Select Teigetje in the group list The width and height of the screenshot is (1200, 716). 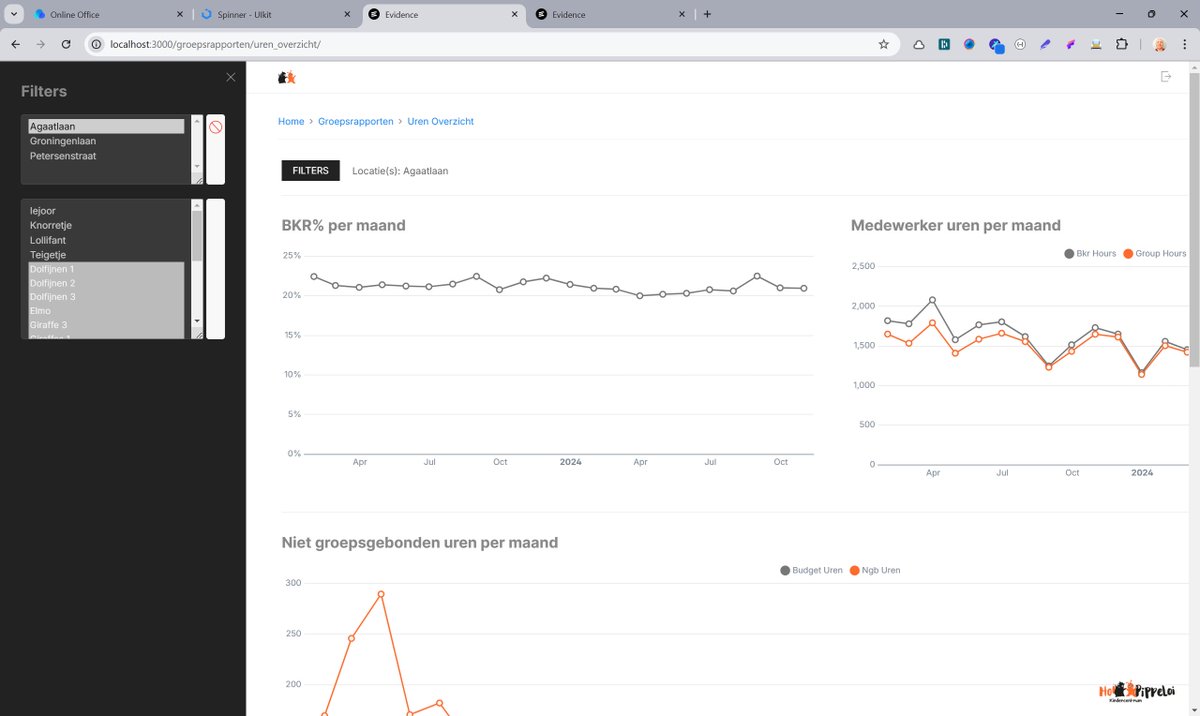pyautogui.click(x=106, y=255)
